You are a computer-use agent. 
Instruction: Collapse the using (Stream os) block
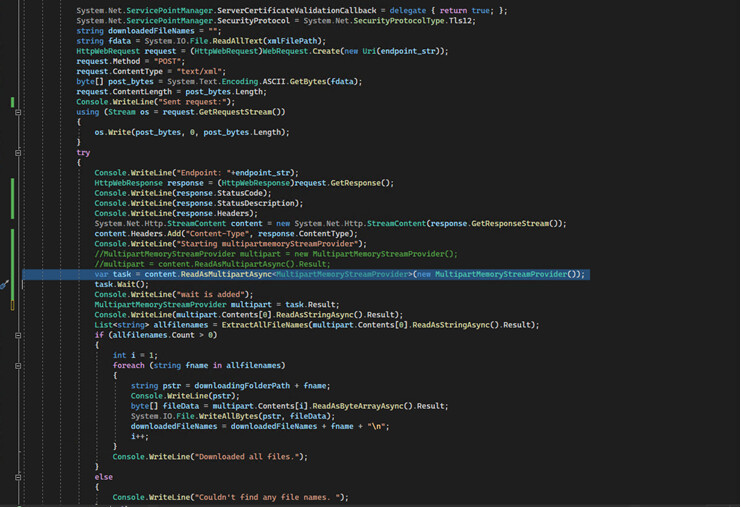click(18, 112)
